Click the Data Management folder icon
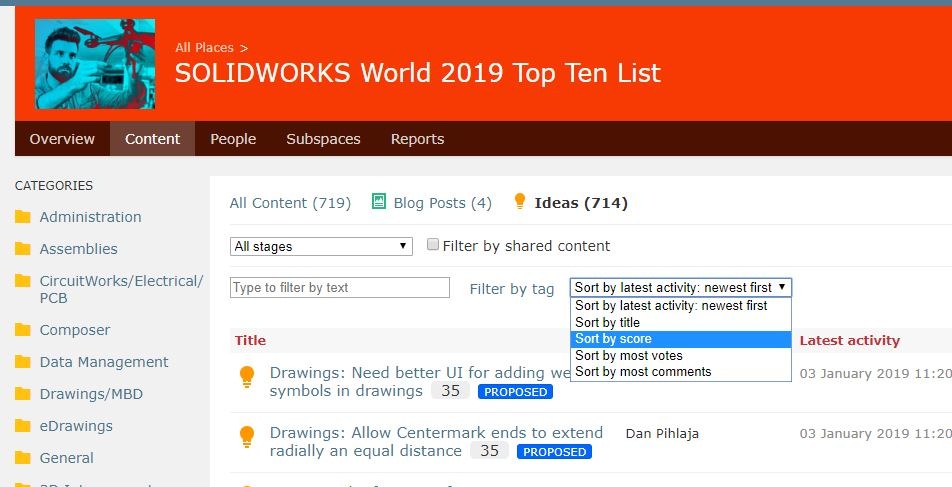This screenshot has width=952, height=487. [22, 362]
